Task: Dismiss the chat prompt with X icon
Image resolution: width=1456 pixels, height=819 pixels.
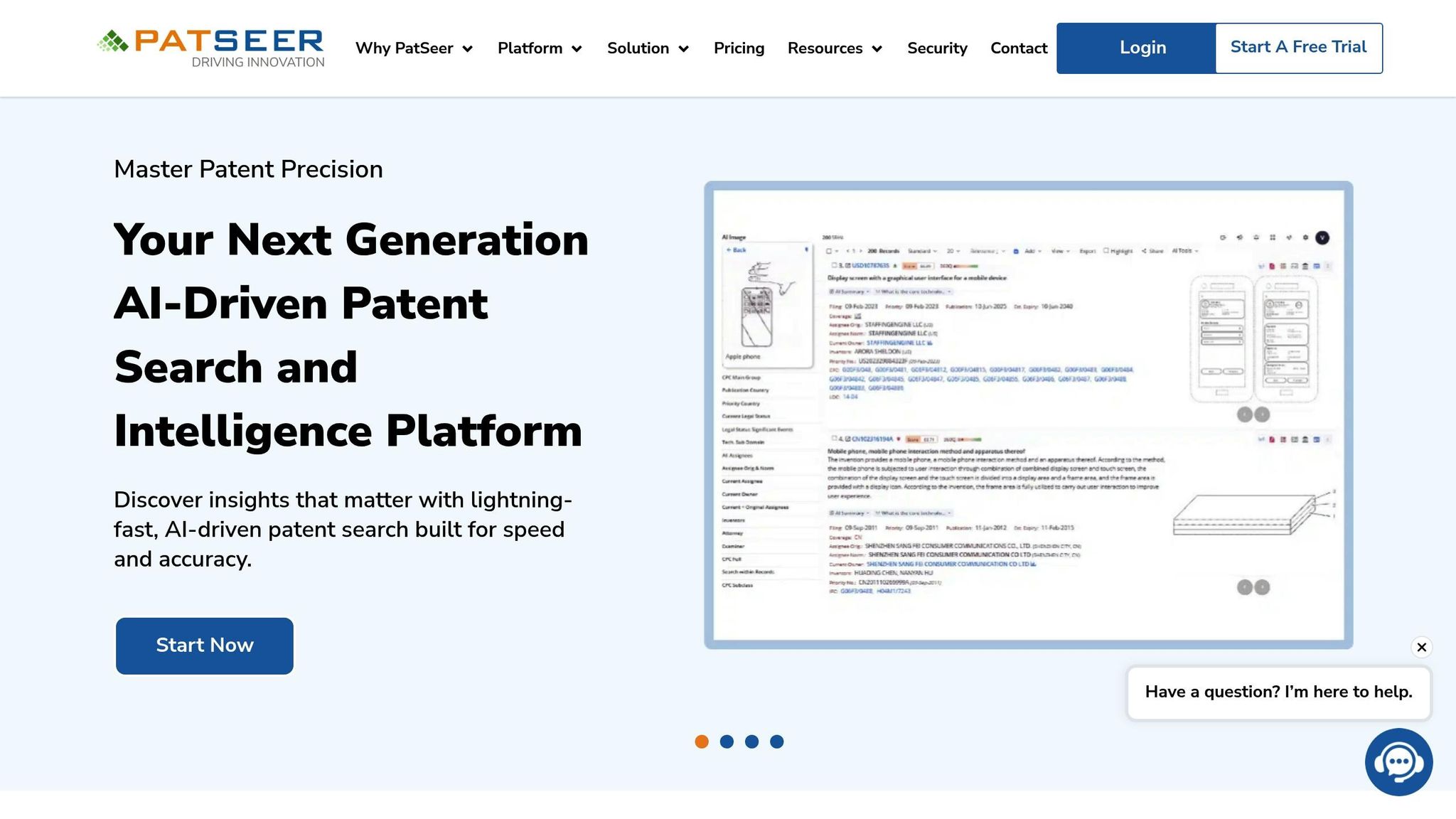Action: click(x=1421, y=647)
